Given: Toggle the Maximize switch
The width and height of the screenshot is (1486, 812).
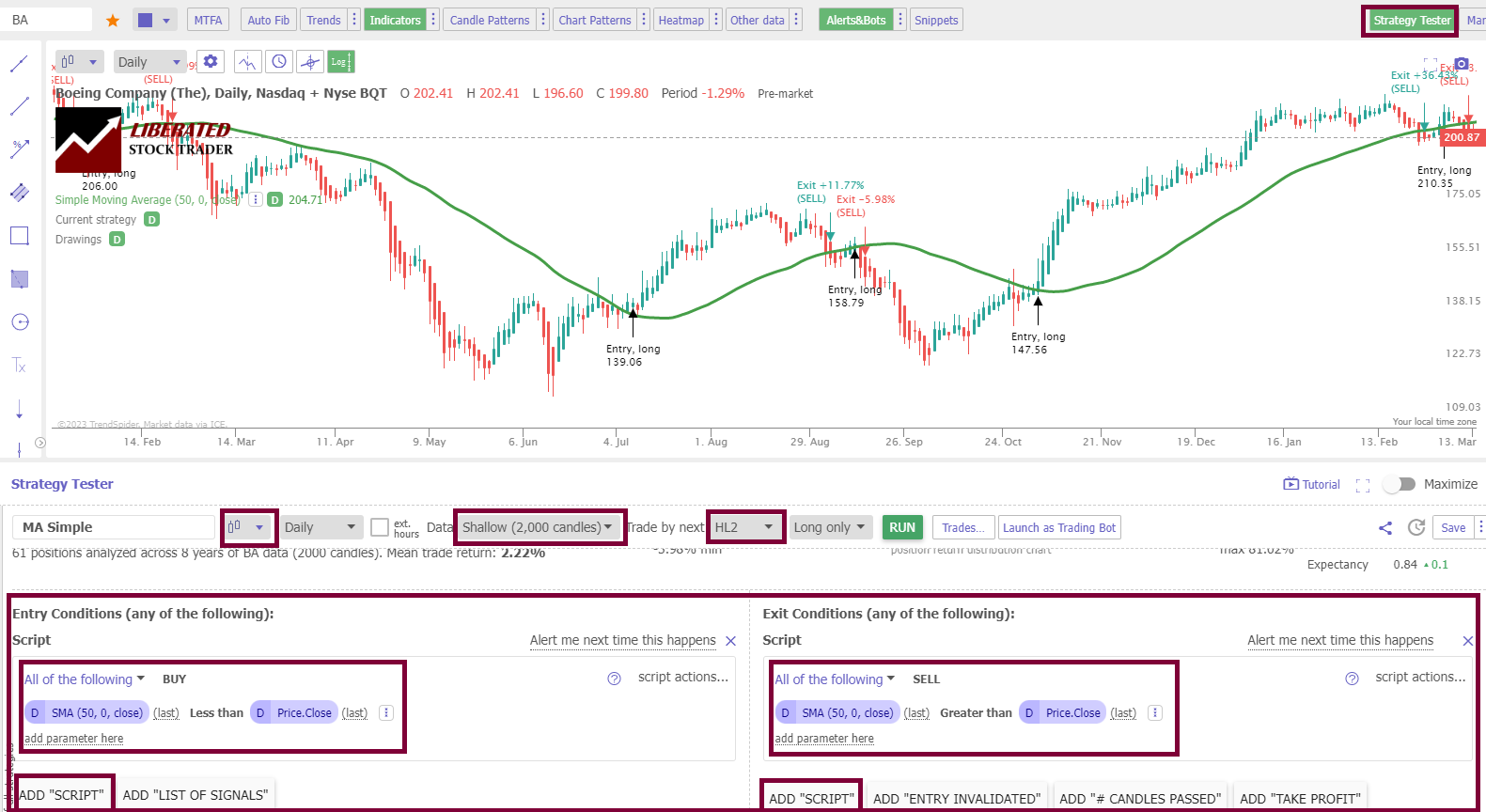Looking at the screenshot, I should tap(1400, 484).
